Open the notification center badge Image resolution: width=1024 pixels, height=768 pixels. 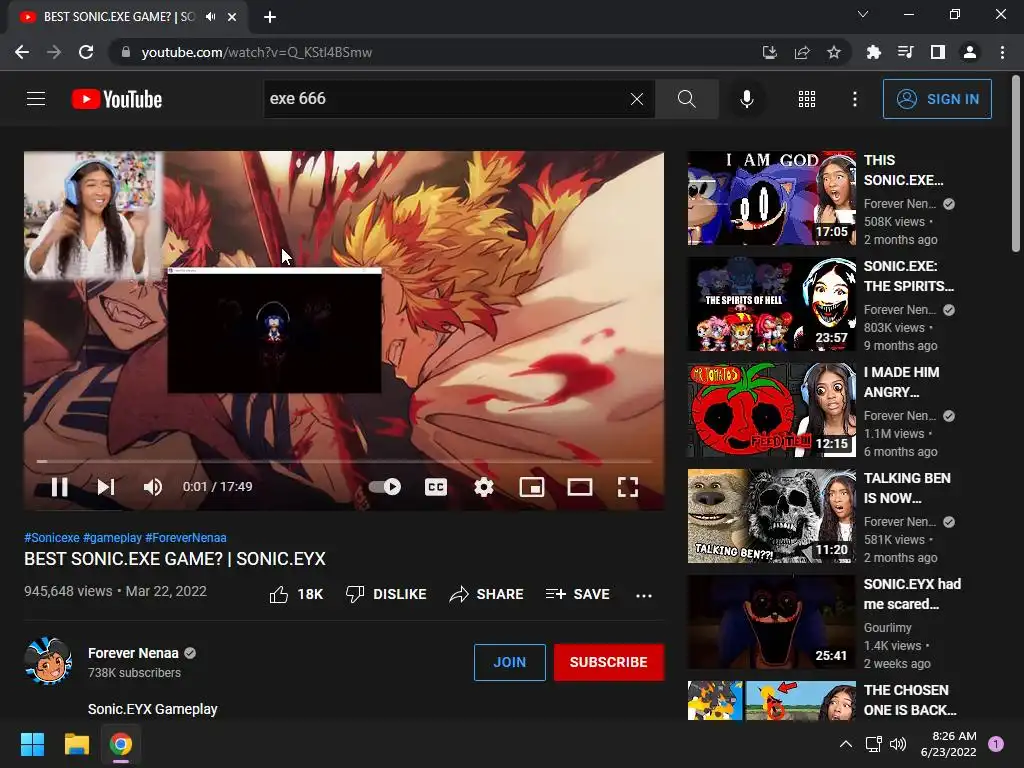tap(996, 744)
